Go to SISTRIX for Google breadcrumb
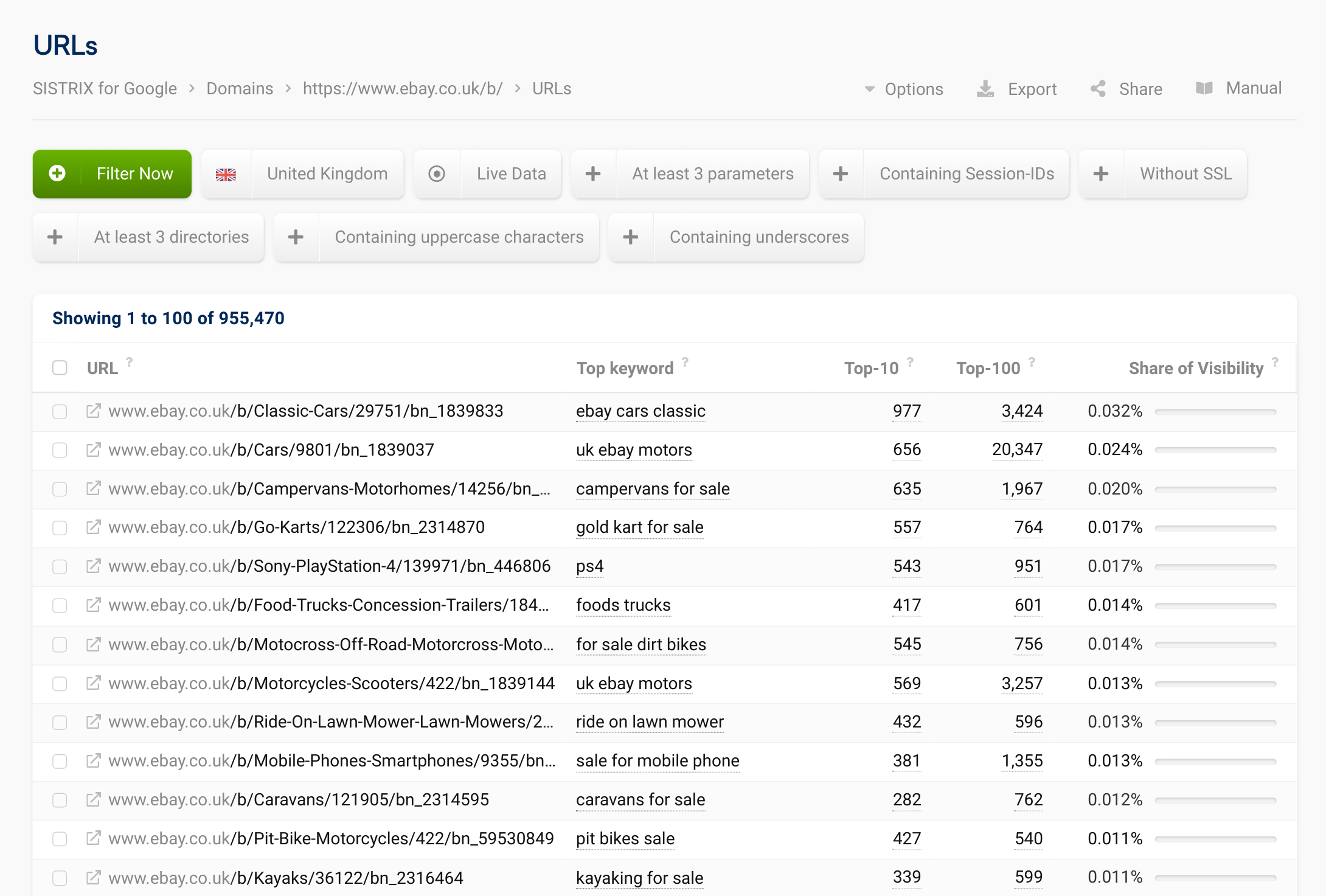 [x=105, y=89]
